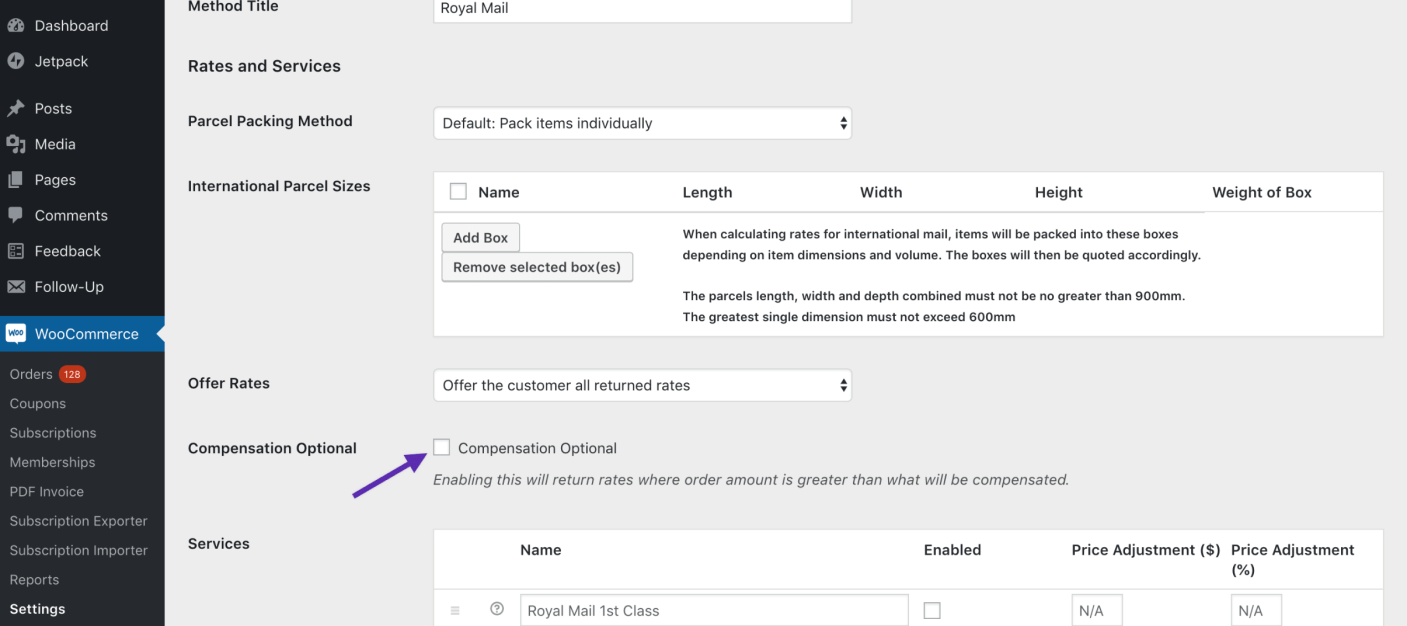
Task: Enable the Royal Mail 1st Class service
Action: [x=932, y=610]
